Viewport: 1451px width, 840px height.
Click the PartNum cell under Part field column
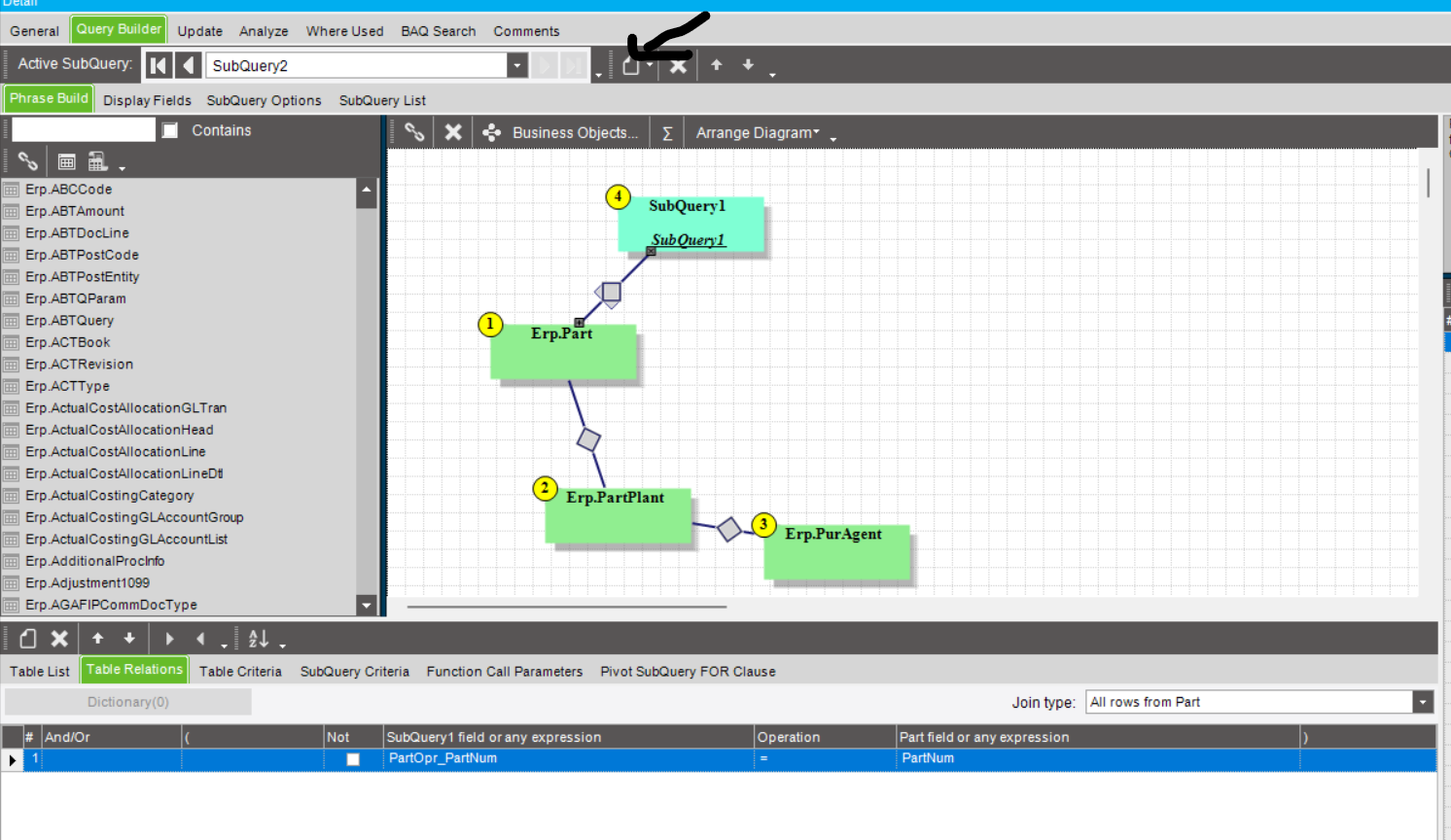pyautogui.click(x=1098, y=759)
